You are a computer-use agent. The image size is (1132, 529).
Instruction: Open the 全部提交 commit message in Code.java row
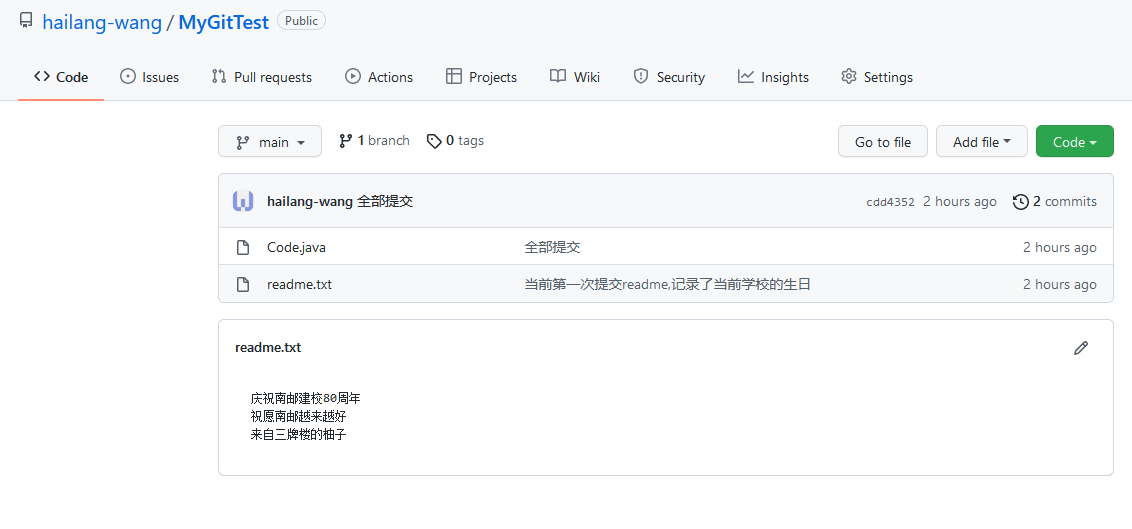(x=552, y=248)
